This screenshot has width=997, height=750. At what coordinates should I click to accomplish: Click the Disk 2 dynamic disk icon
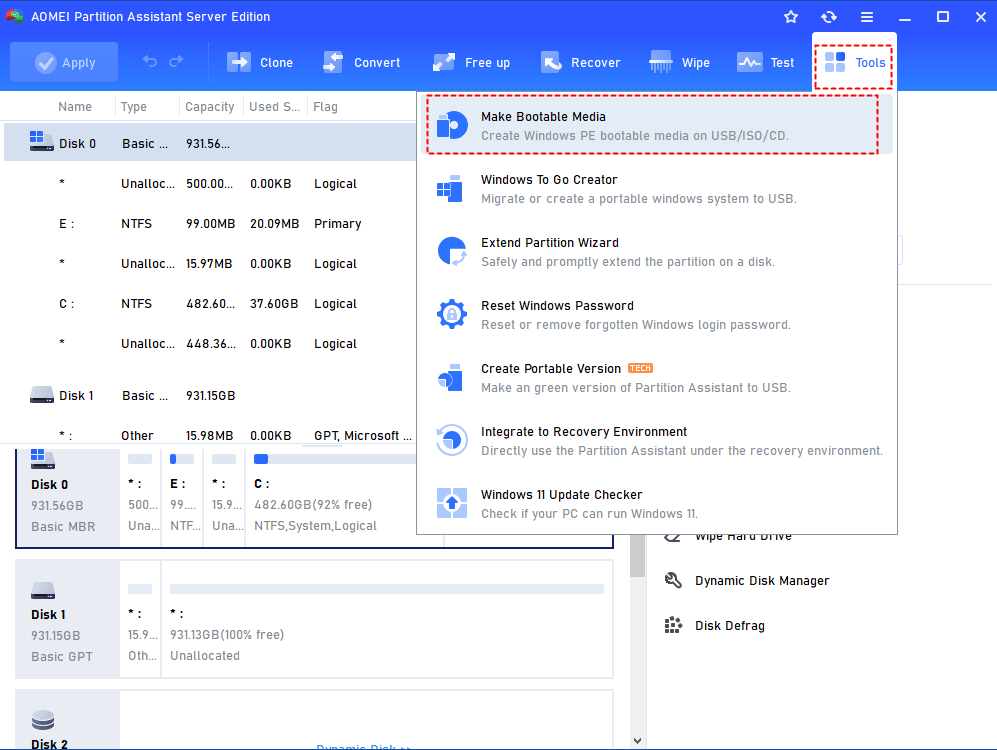click(x=43, y=720)
